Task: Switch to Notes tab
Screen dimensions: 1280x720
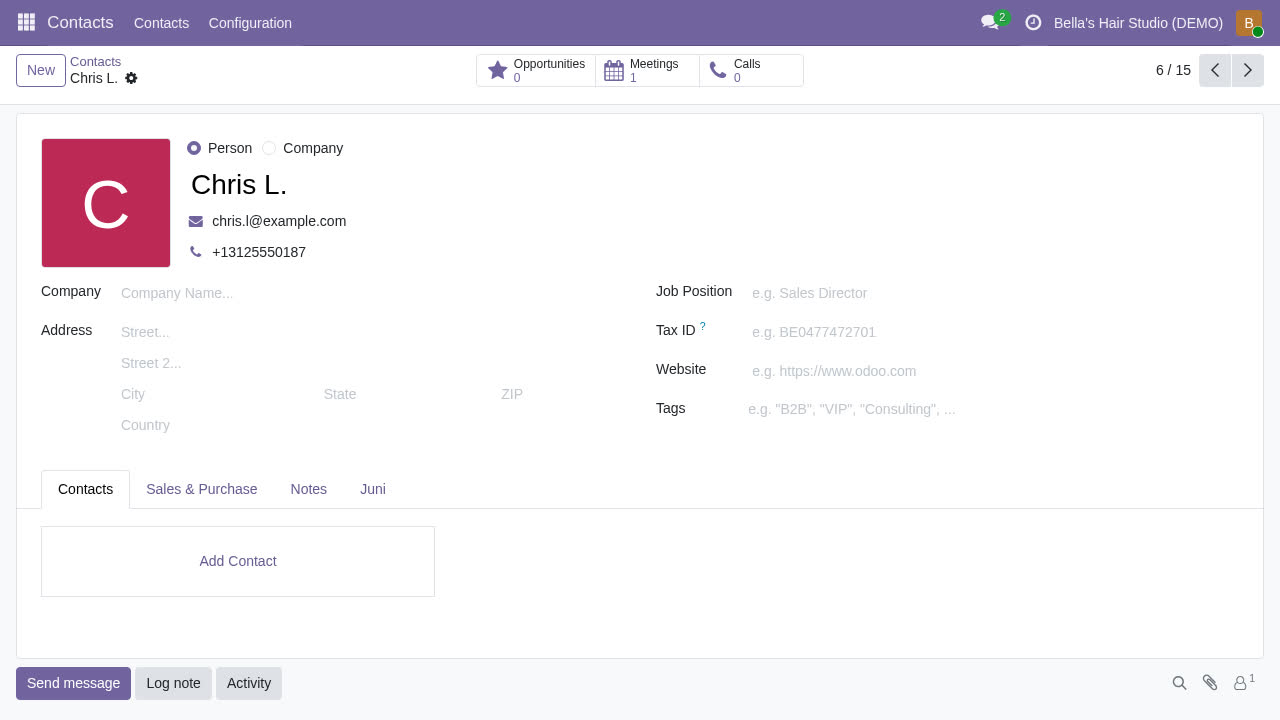Action: point(309,489)
